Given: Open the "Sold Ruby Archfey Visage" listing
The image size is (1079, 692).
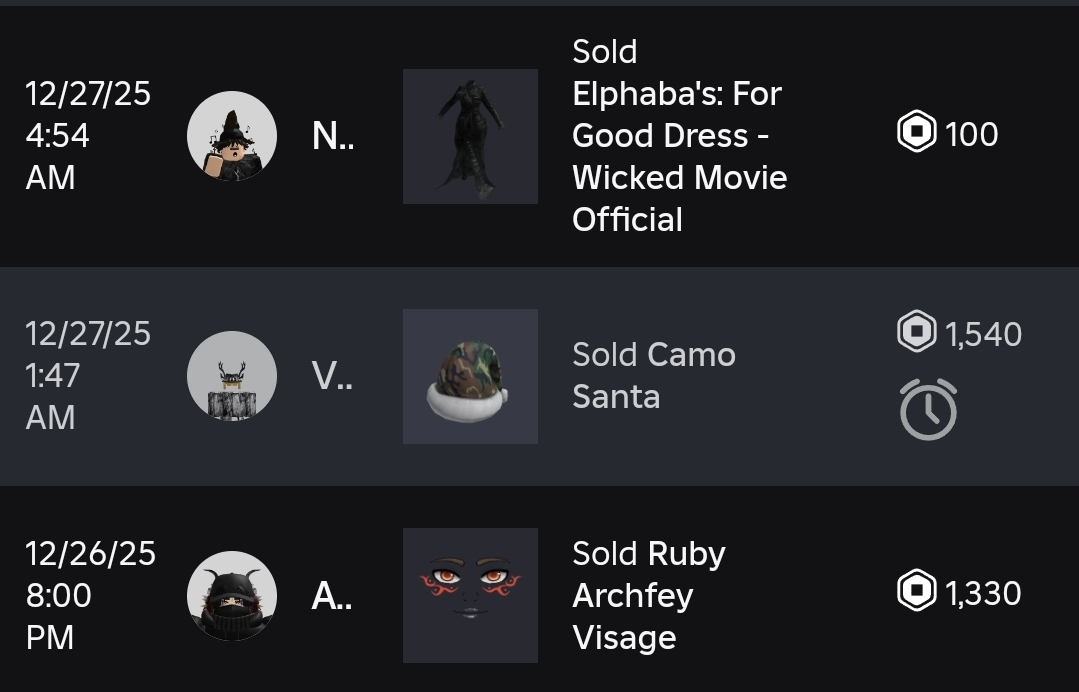Looking at the screenshot, I should point(648,596).
